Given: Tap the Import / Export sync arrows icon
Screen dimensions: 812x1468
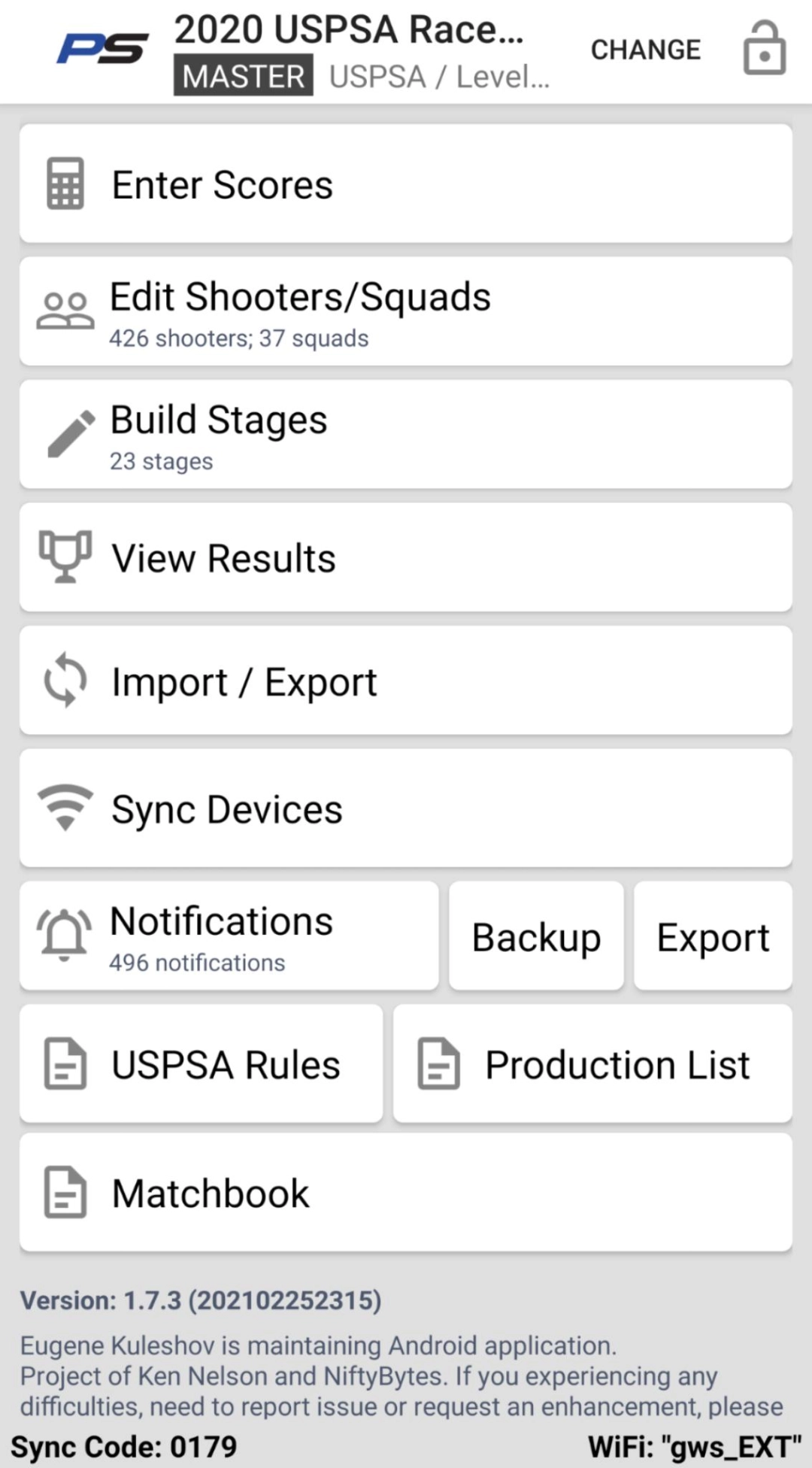Looking at the screenshot, I should [x=65, y=680].
